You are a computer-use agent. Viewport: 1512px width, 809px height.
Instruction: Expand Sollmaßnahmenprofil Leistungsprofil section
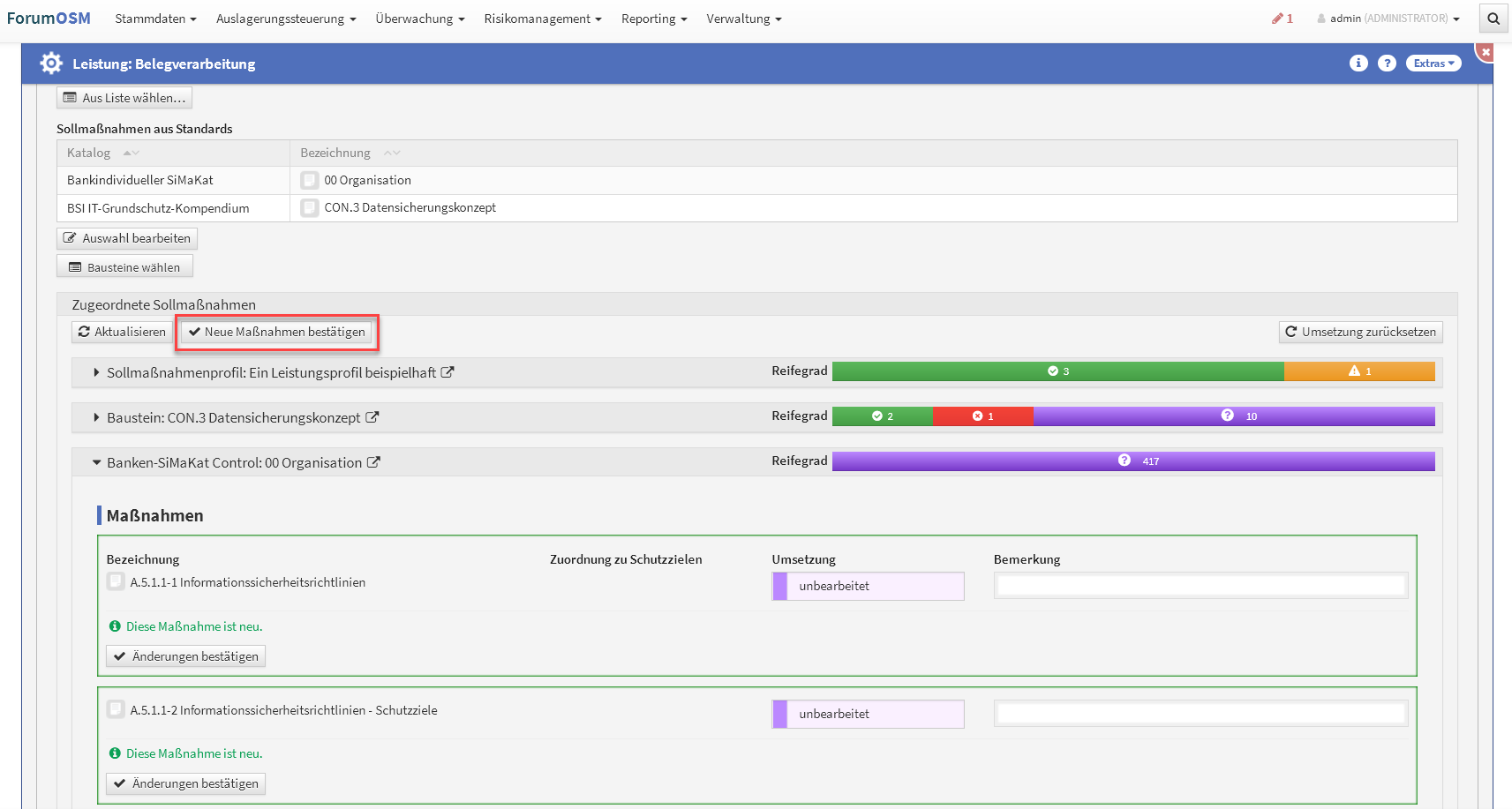coord(96,372)
